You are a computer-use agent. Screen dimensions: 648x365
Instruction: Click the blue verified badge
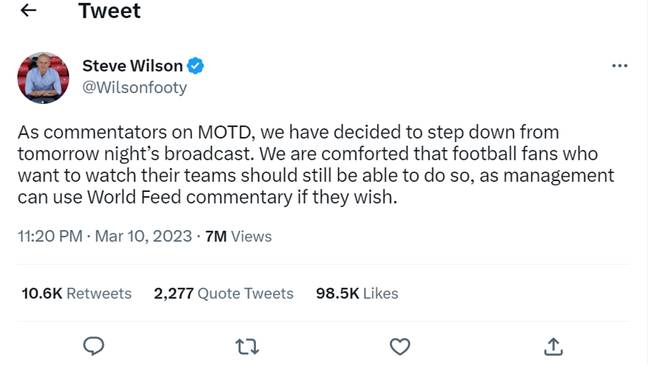[x=195, y=66]
